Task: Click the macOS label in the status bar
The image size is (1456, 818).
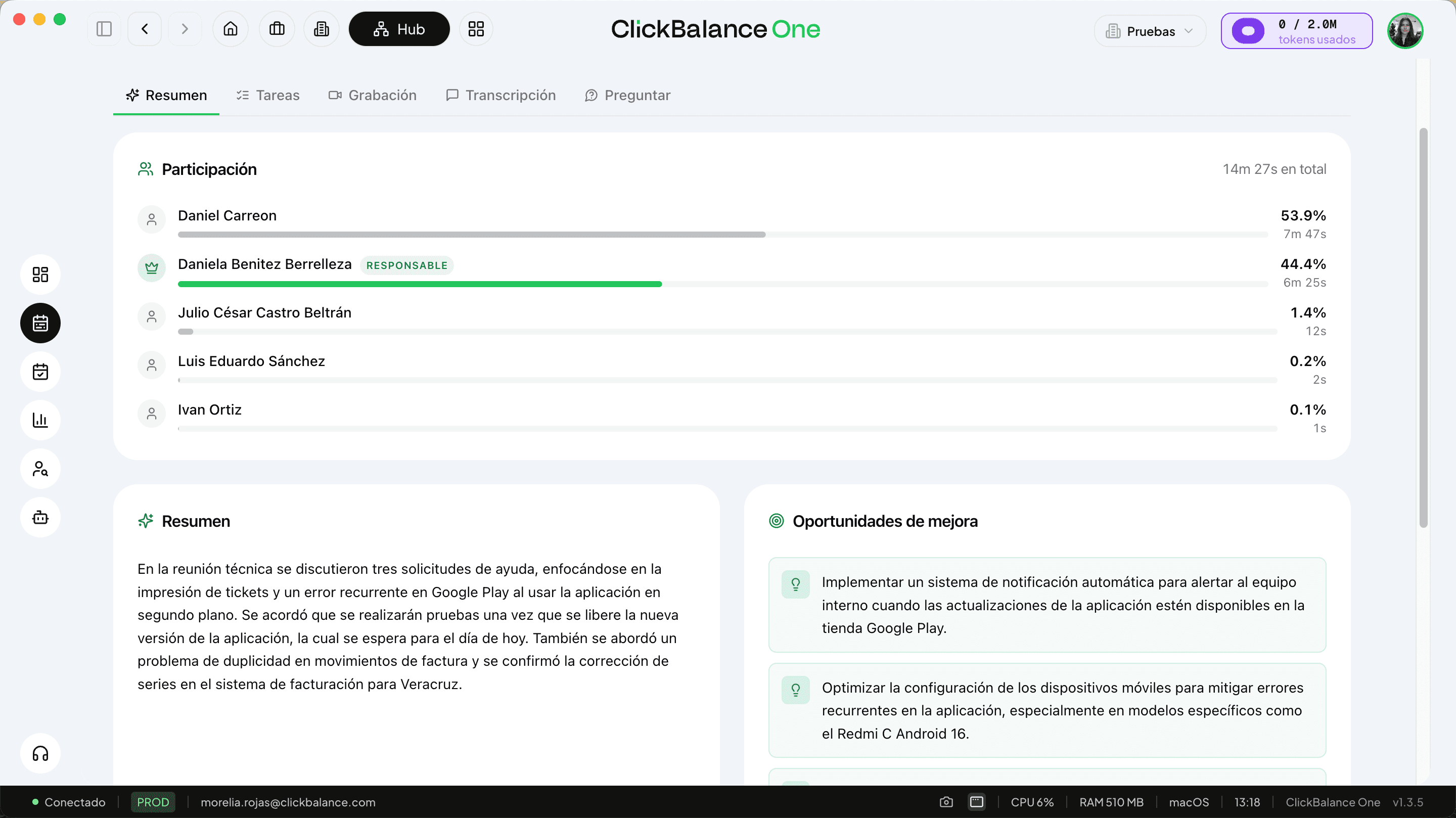Action: 1189,802
